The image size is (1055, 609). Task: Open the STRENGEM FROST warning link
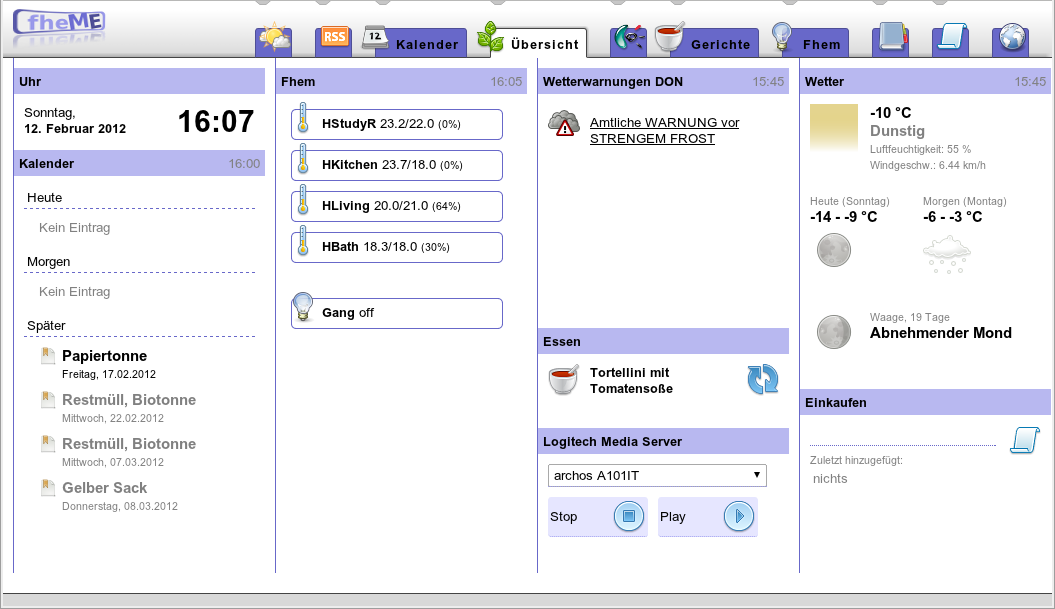pos(664,131)
